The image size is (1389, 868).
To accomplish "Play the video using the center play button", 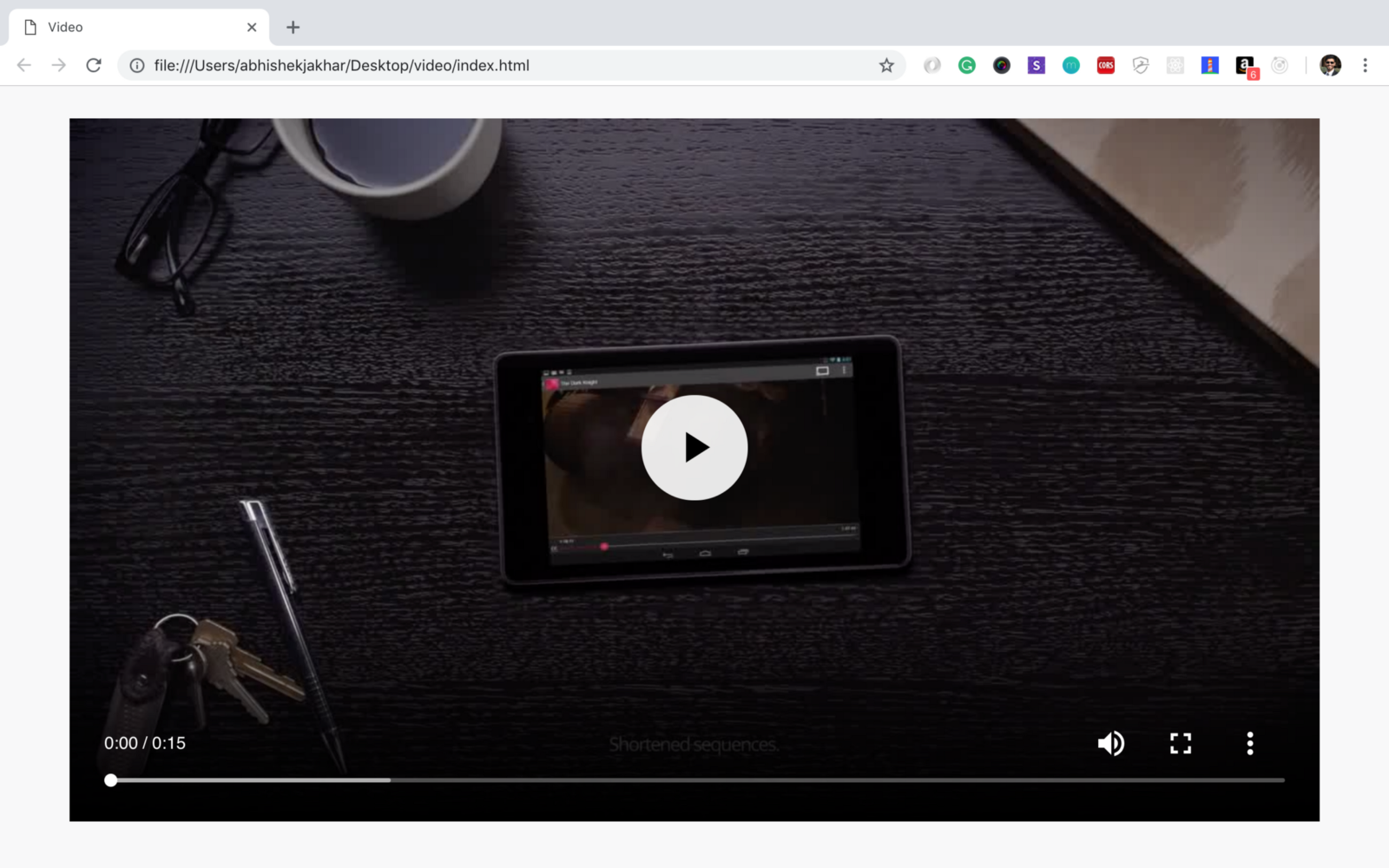I will pyautogui.click(x=694, y=447).
